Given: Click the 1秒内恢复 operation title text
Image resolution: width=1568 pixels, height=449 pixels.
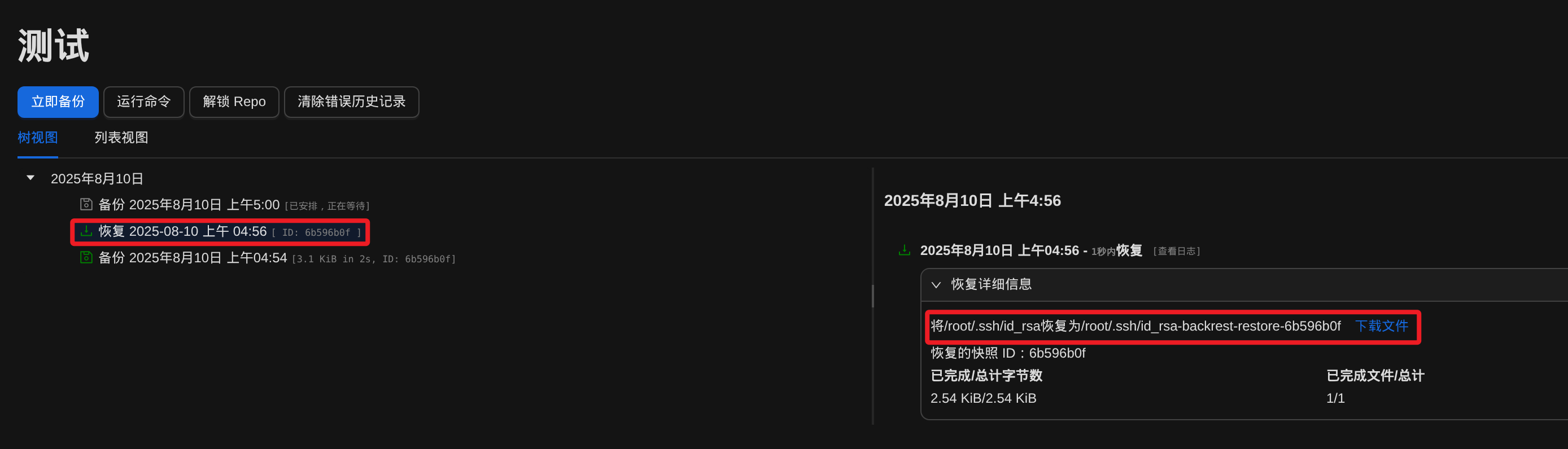Looking at the screenshot, I should [1117, 250].
